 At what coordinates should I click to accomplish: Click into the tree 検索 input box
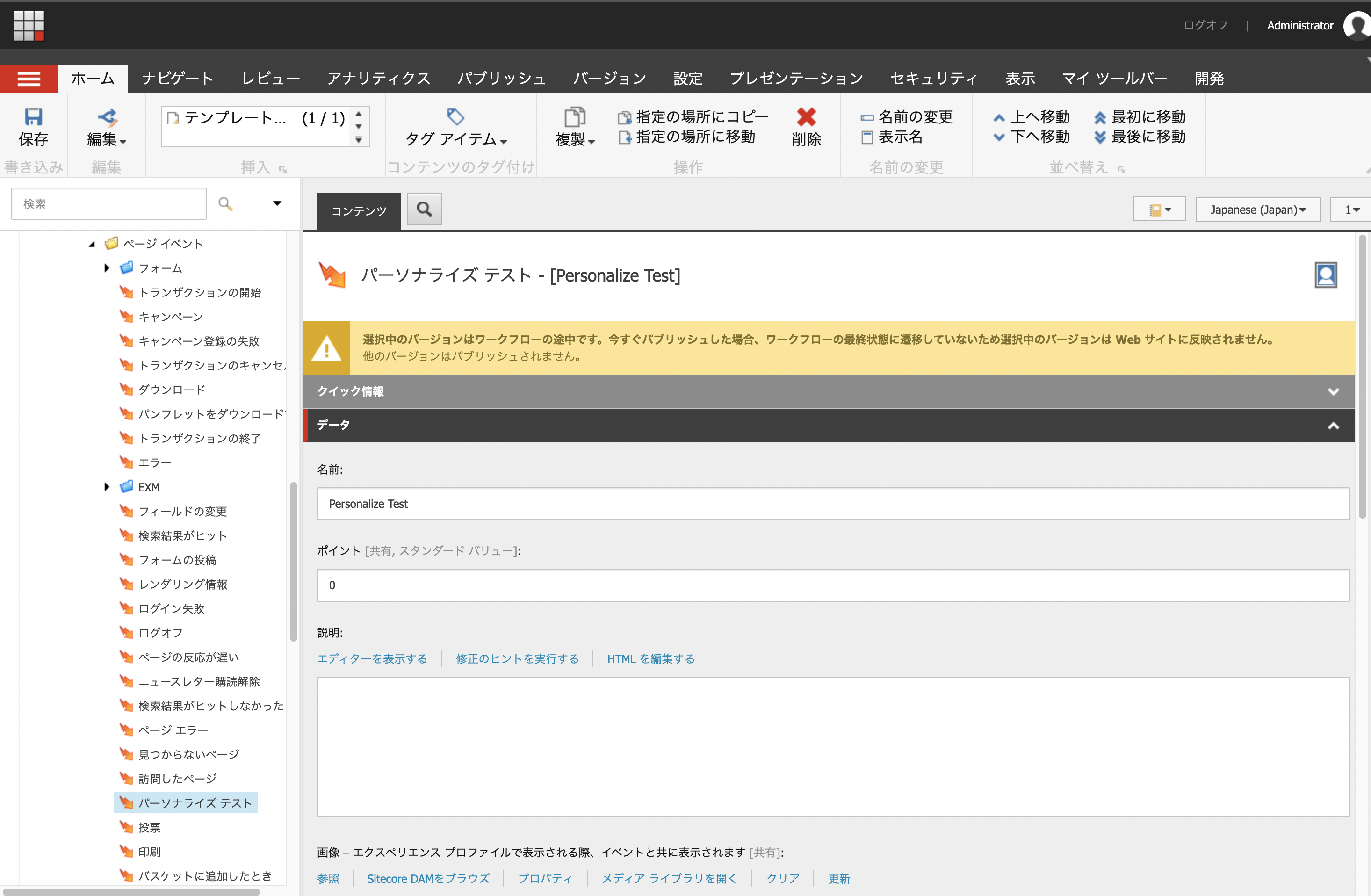tap(108, 203)
